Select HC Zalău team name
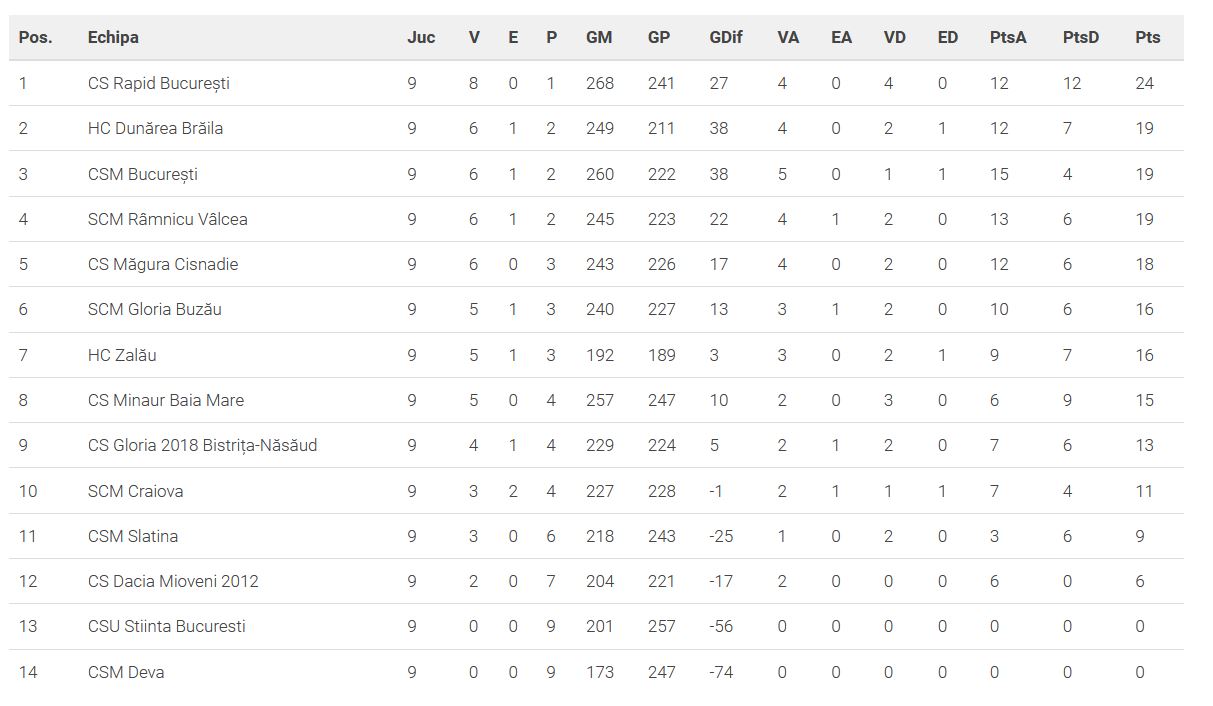 click(x=122, y=355)
